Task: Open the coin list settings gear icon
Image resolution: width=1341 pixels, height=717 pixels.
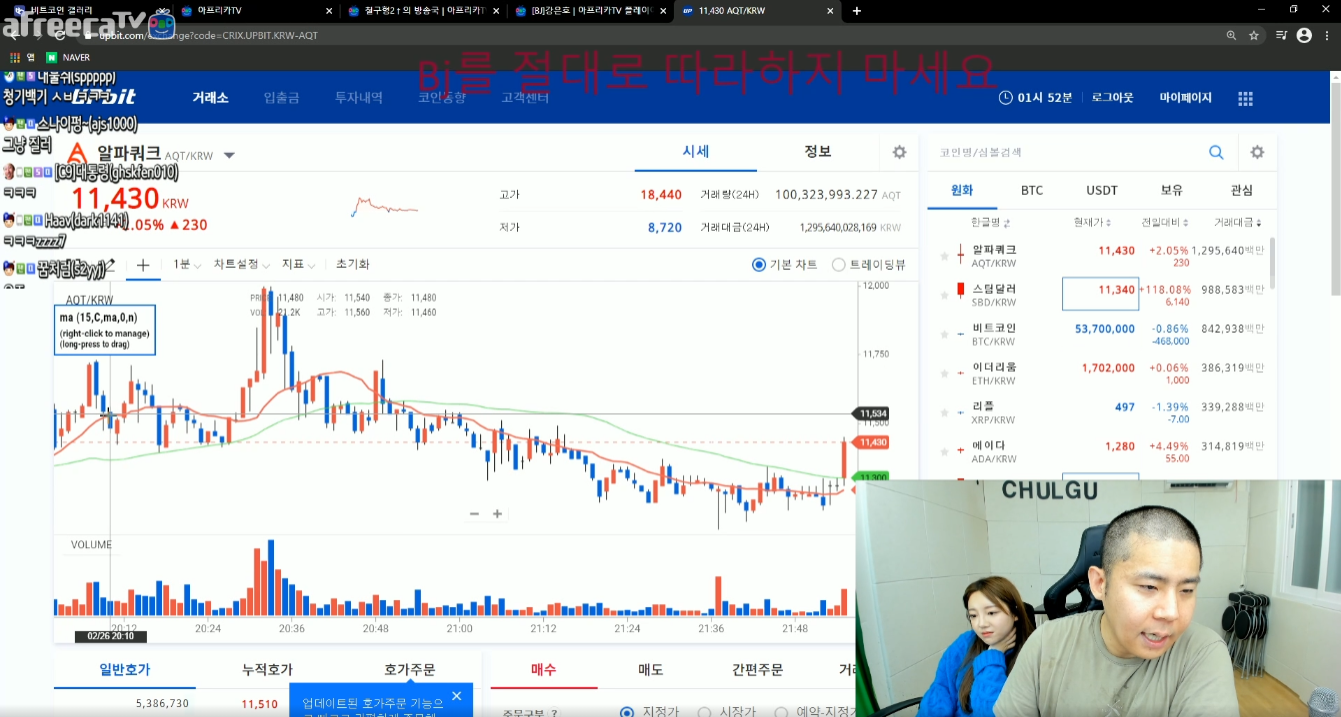Action: pos(1257,152)
